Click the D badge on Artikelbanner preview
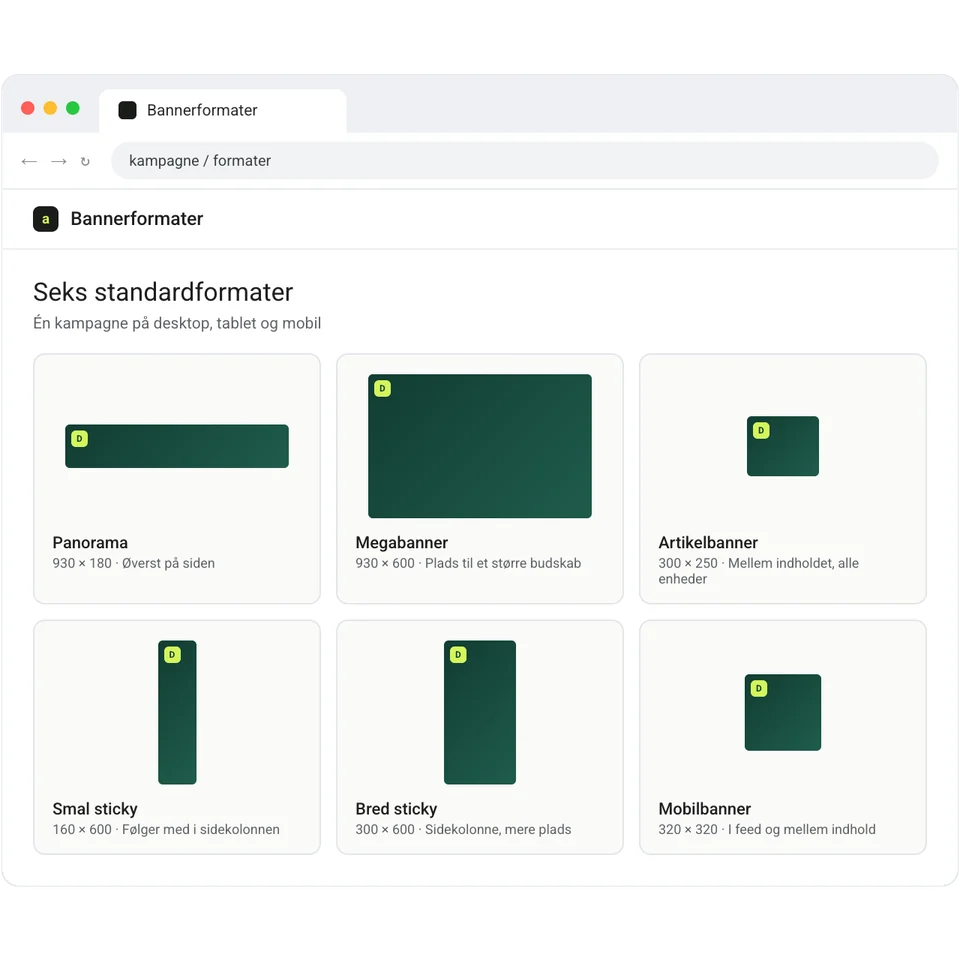The width and height of the screenshot is (960, 960). tap(761, 430)
